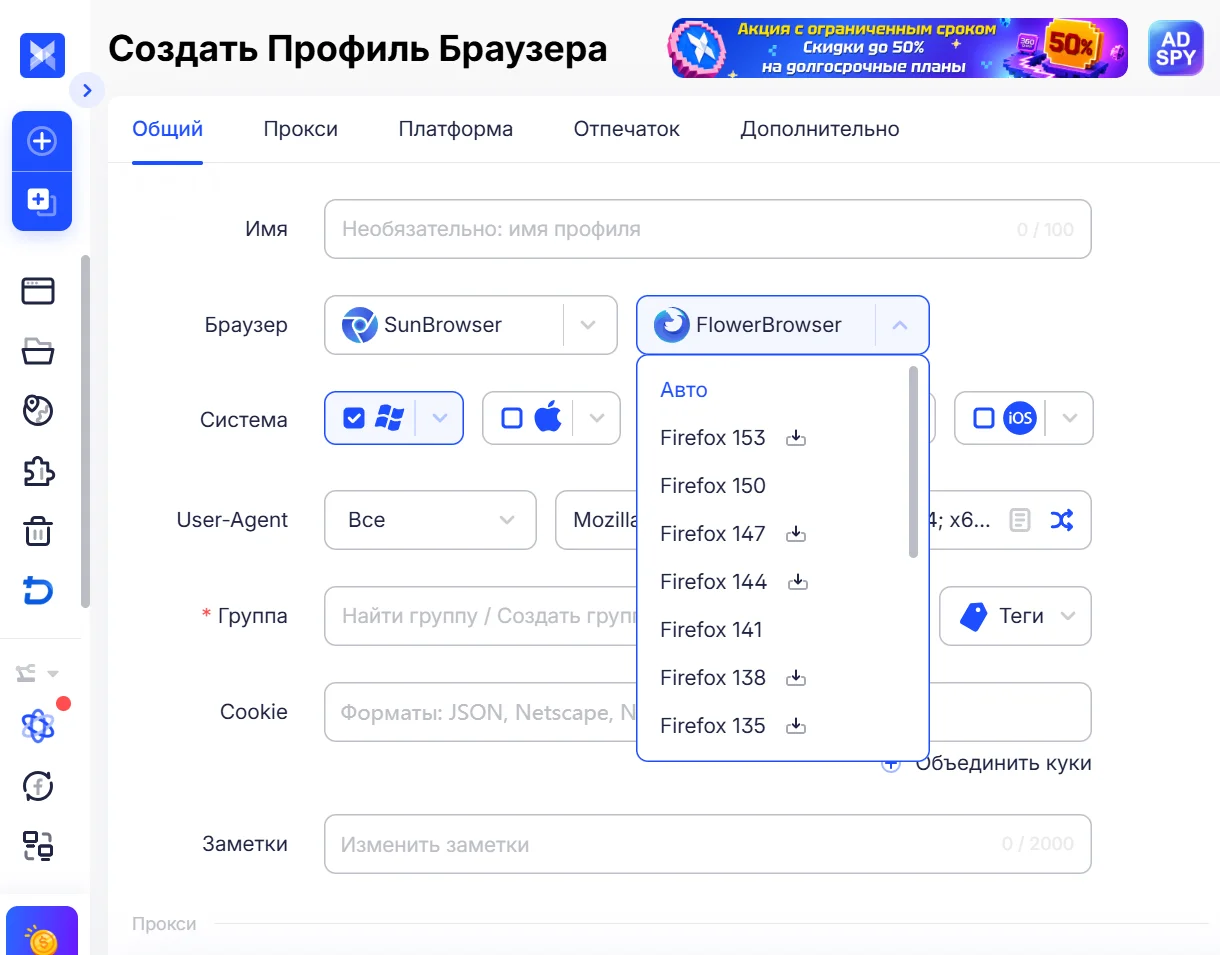The width and height of the screenshot is (1220, 955).
Task: Click the device sync icon in sidebar
Action: (x=38, y=846)
